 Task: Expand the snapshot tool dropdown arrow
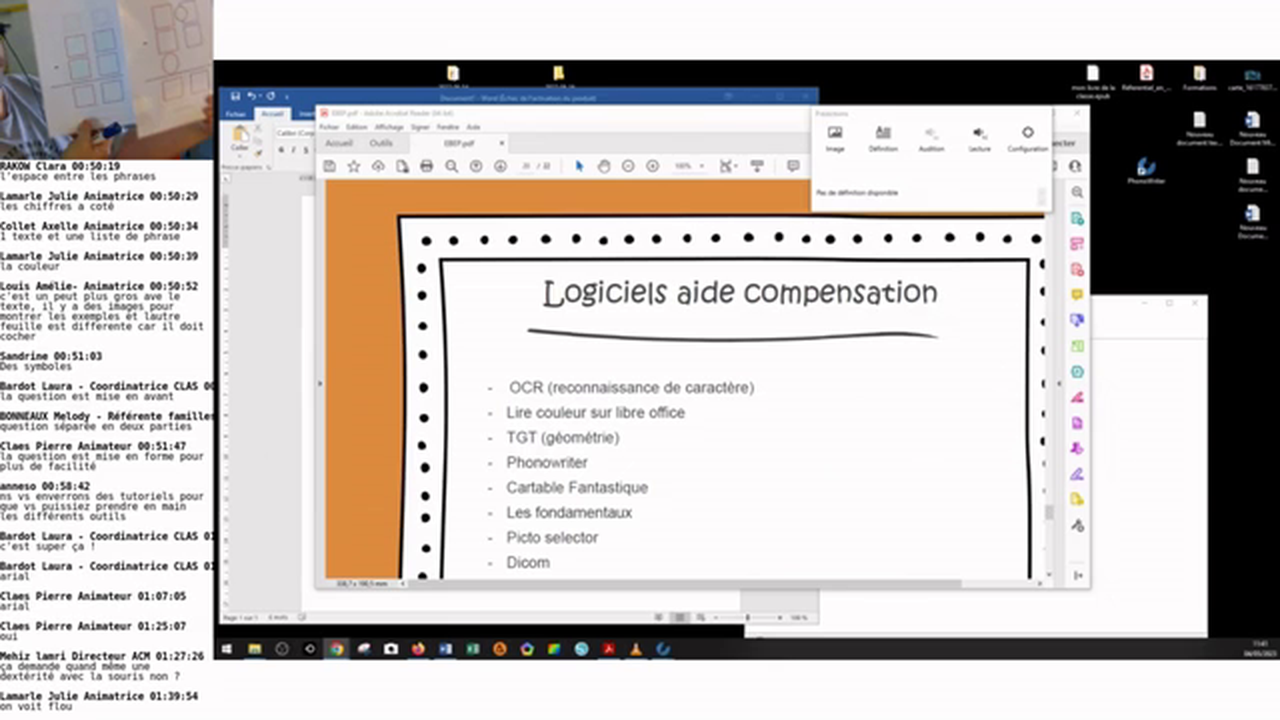click(x=737, y=166)
